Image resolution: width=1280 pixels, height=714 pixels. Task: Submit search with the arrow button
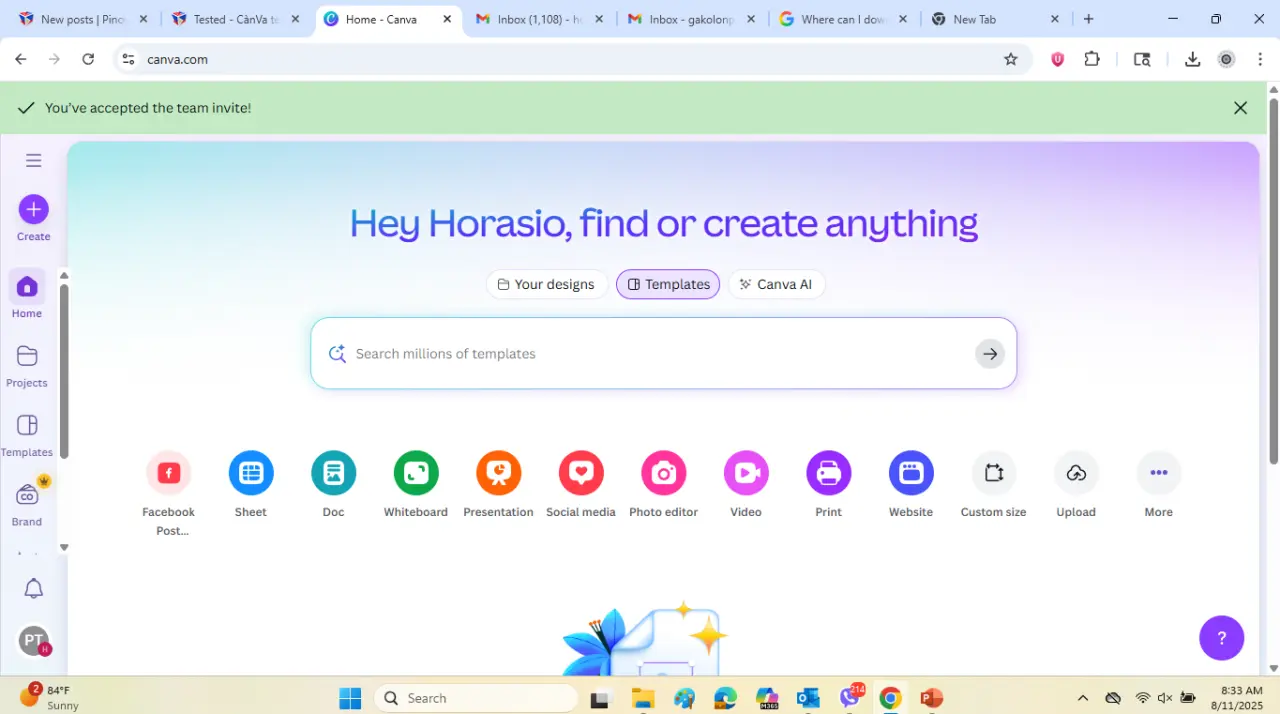pyautogui.click(x=989, y=353)
